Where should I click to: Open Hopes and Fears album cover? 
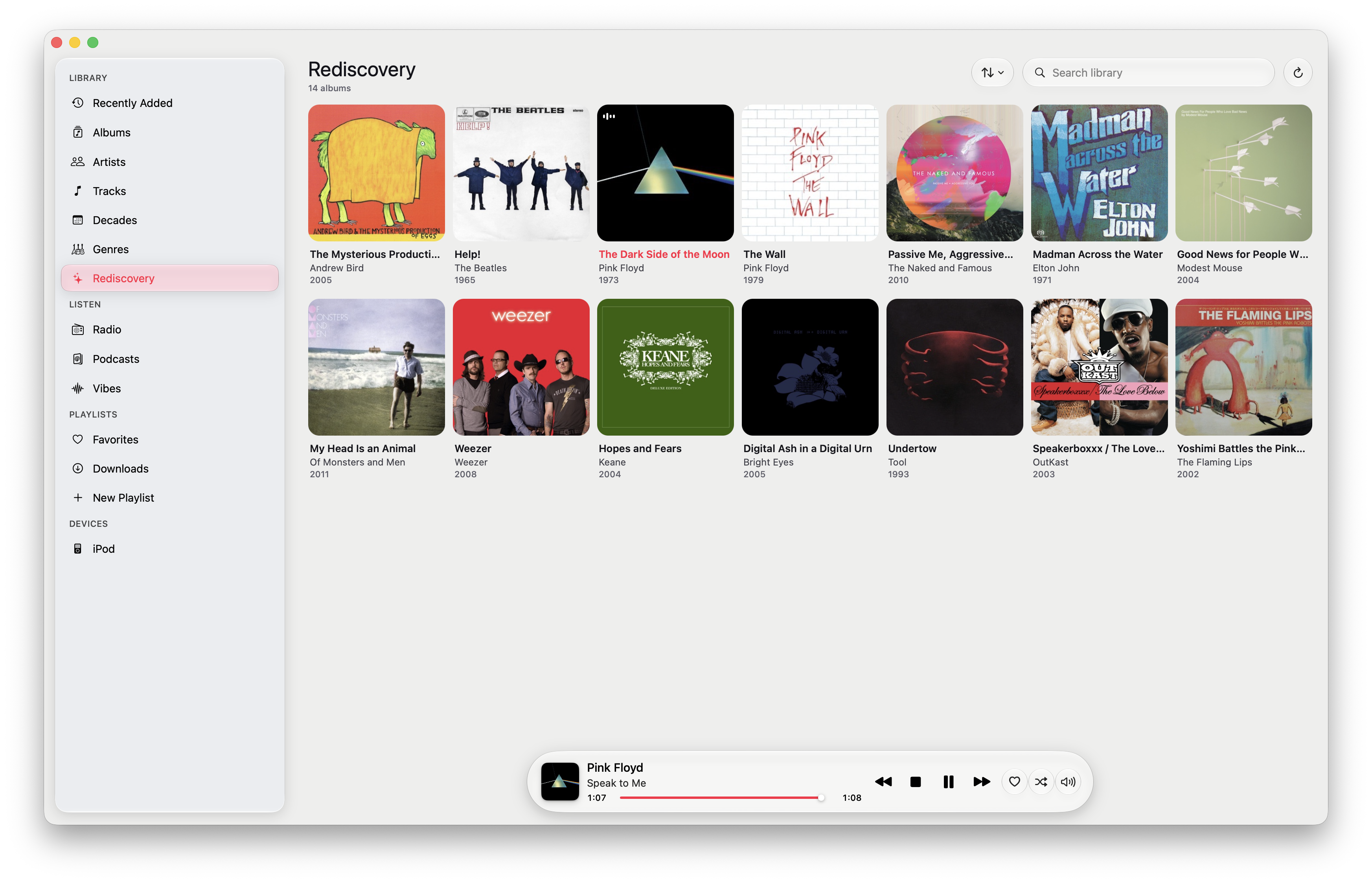665,366
